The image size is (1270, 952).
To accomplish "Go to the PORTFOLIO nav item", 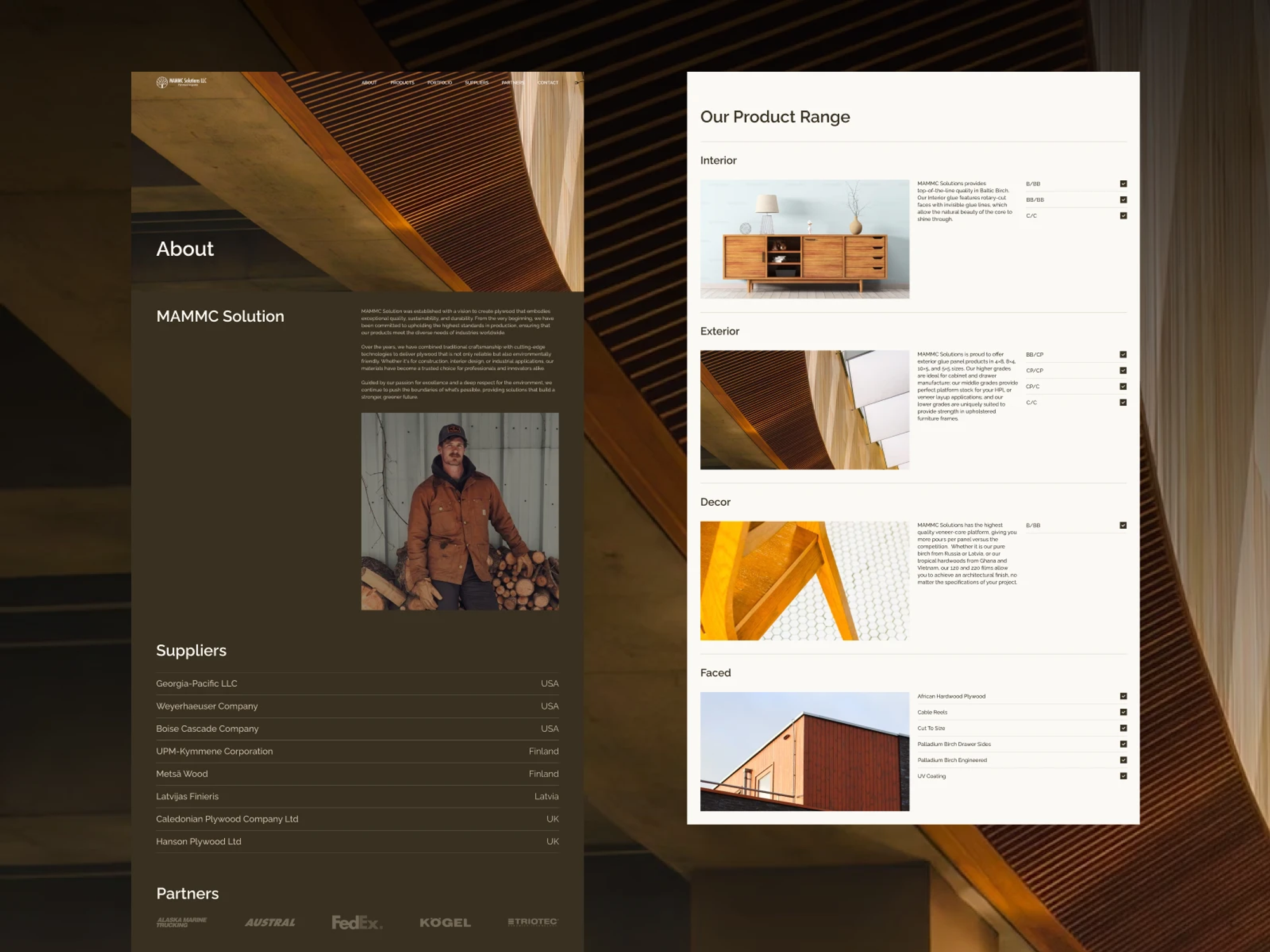I will click(x=439, y=83).
